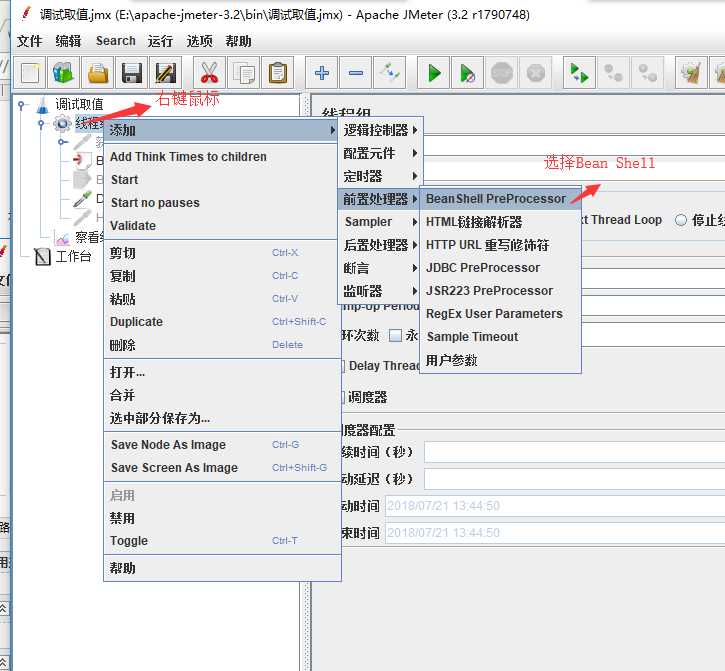Image resolution: width=725 pixels, height=671 pixels.
Task: Select Validate in context menu
Action: point(222,226)
